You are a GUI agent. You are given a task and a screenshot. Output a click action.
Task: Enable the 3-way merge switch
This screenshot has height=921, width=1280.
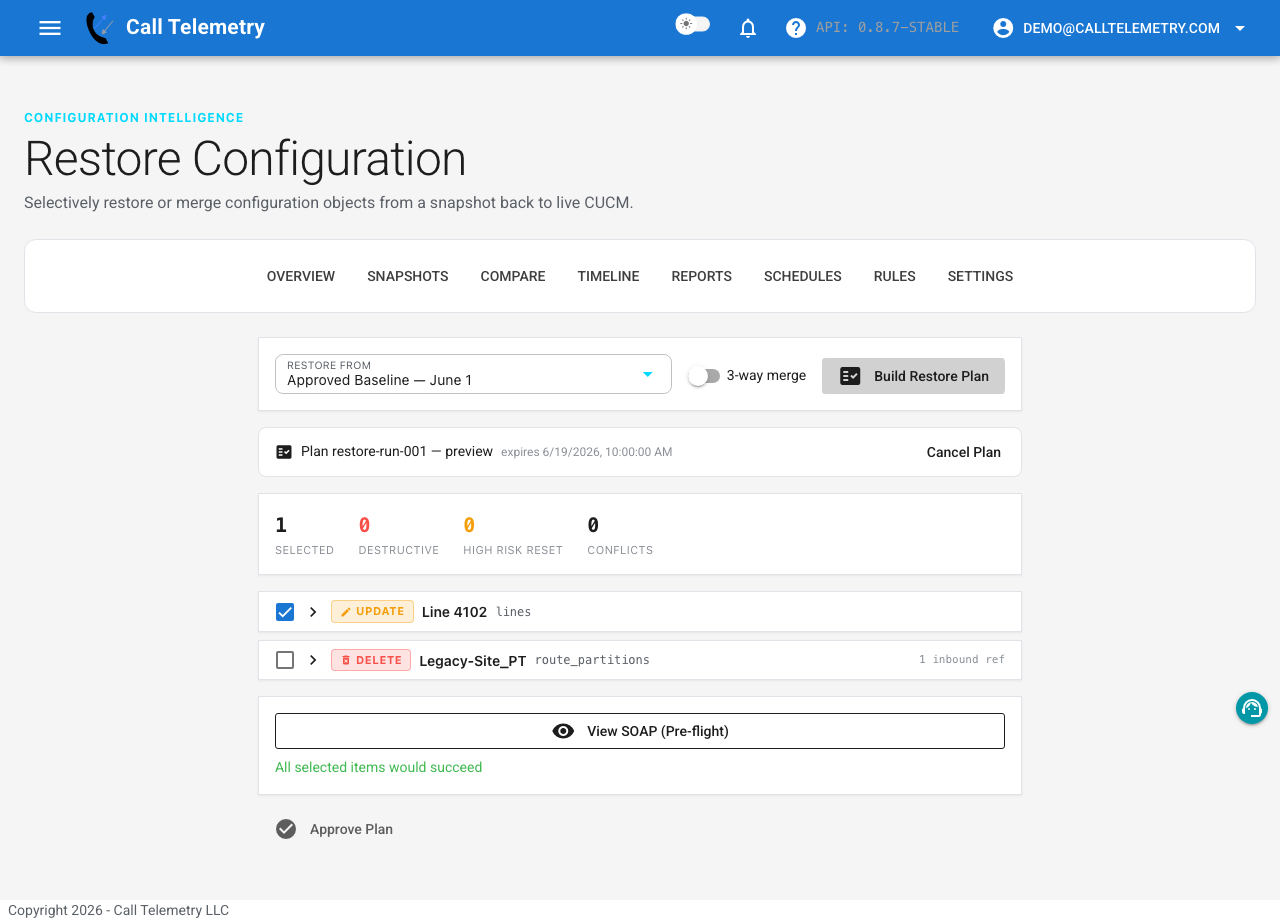704,376
